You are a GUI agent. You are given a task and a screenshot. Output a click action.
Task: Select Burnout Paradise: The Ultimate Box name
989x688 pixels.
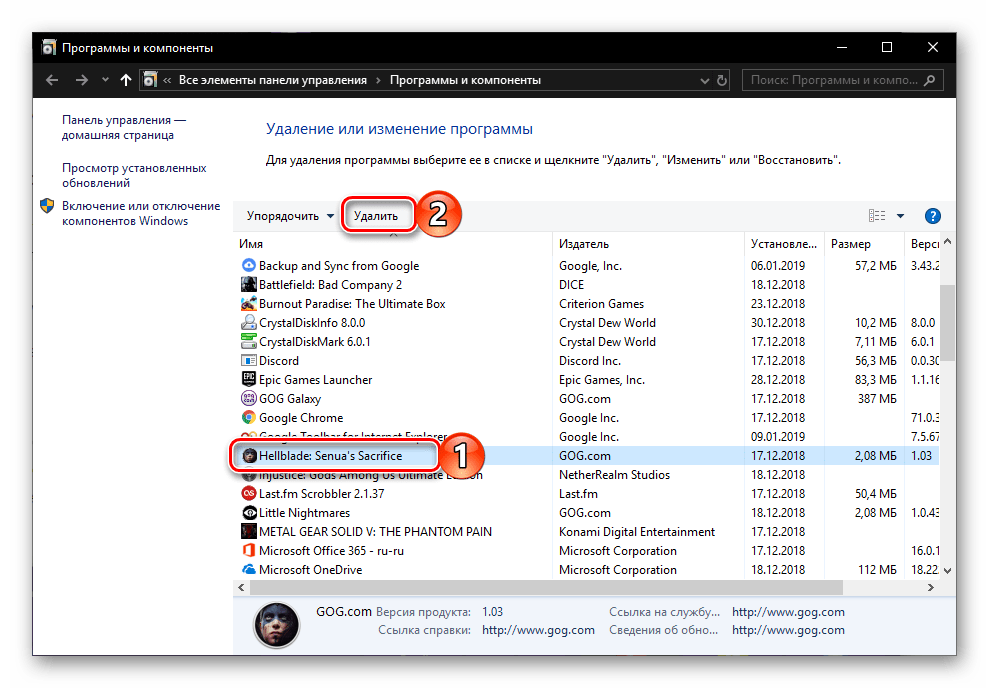pyautogui.click(x=352, y=304)
